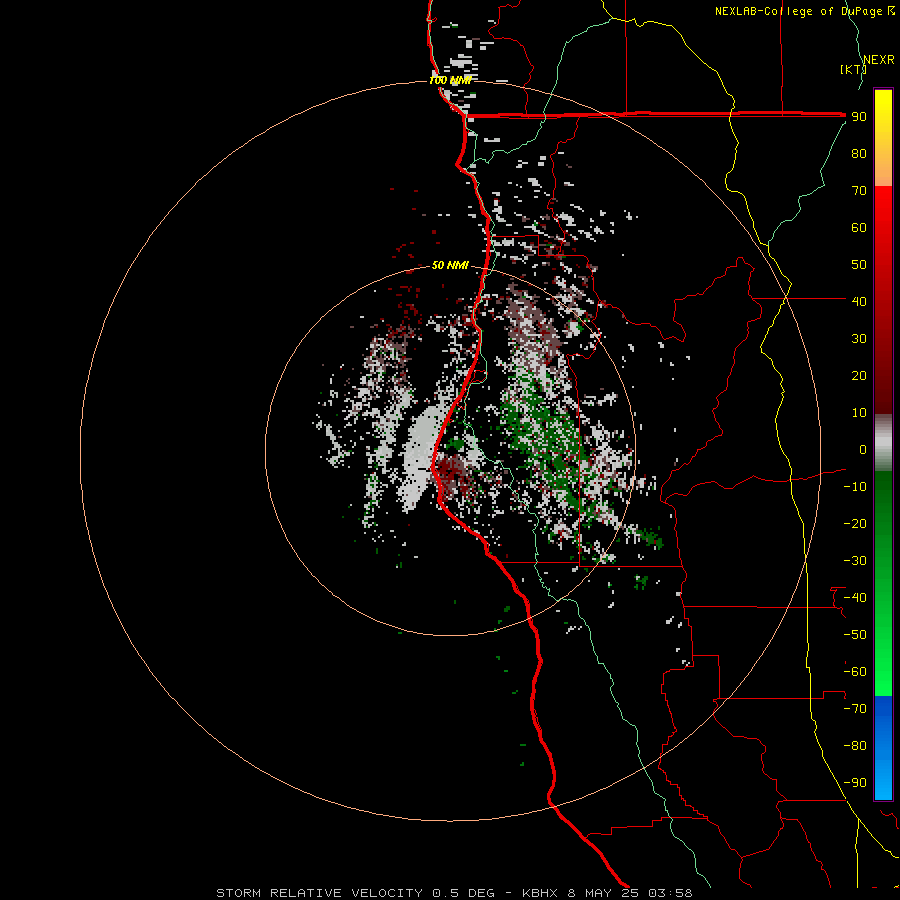This screenshot has height=900, width=900.
Task: Click the -40 value on the velocity scale
Action: pos(855,598)
